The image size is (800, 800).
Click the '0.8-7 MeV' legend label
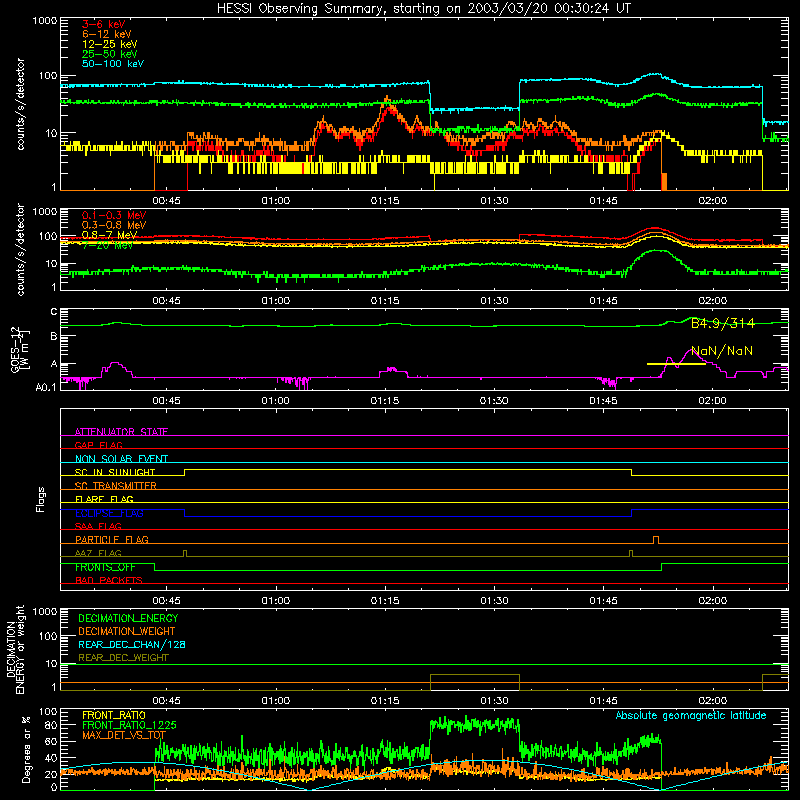pos(110,235)
